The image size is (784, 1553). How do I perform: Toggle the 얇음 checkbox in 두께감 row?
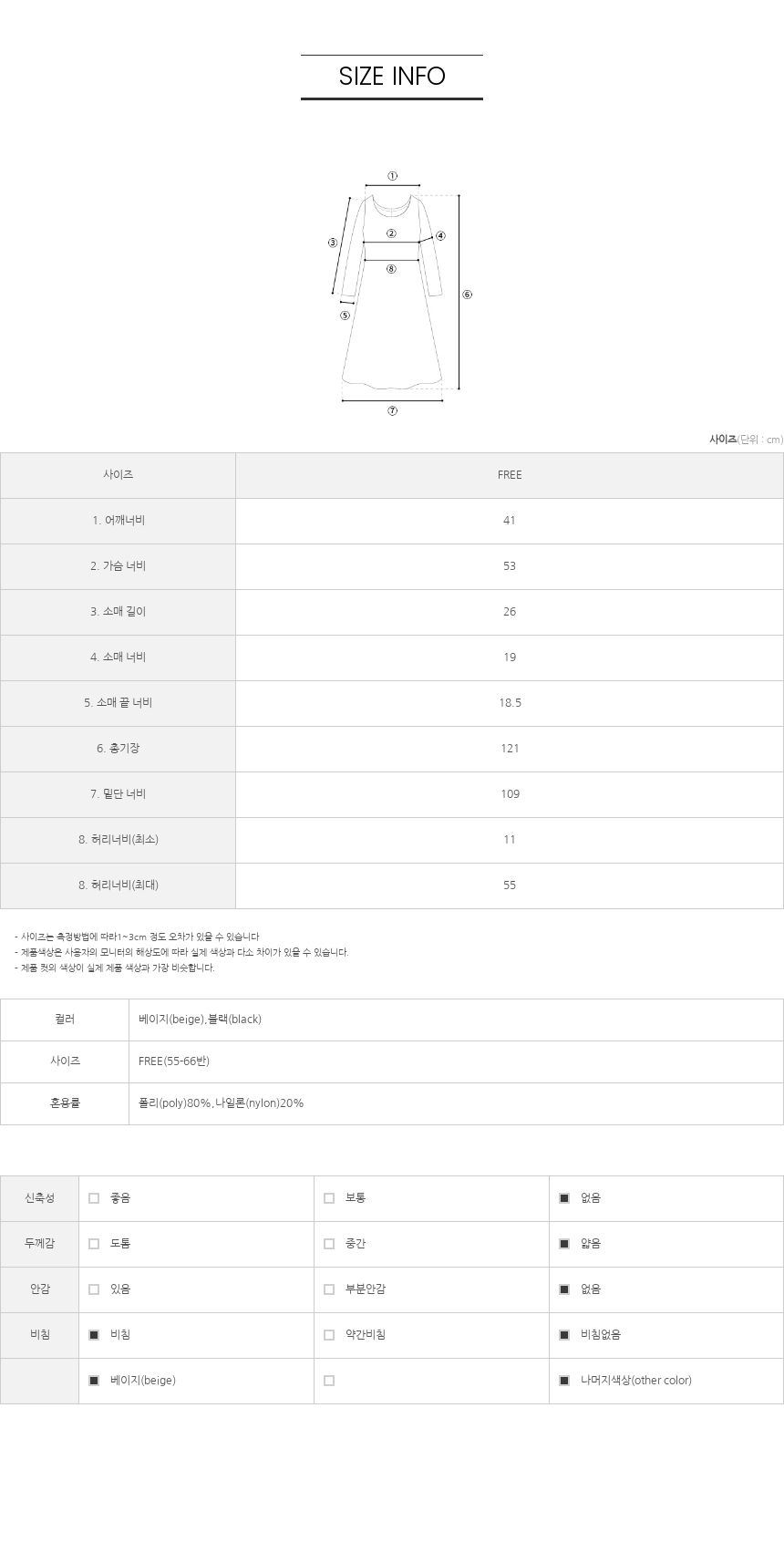coord(564,1244)
